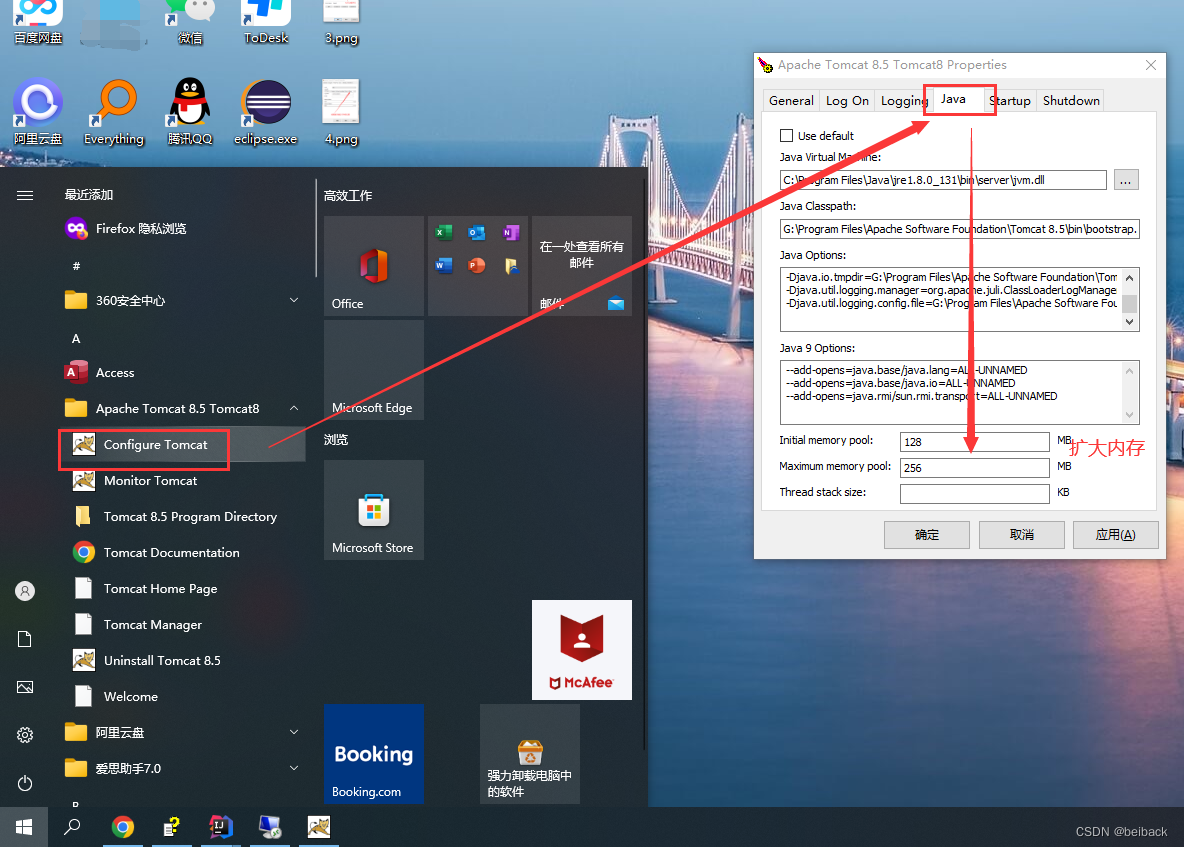This screenshot has height=847, width=1184.
Task: Open the 阿里云盘 desktop shortcut
Action: pos(38,112)
